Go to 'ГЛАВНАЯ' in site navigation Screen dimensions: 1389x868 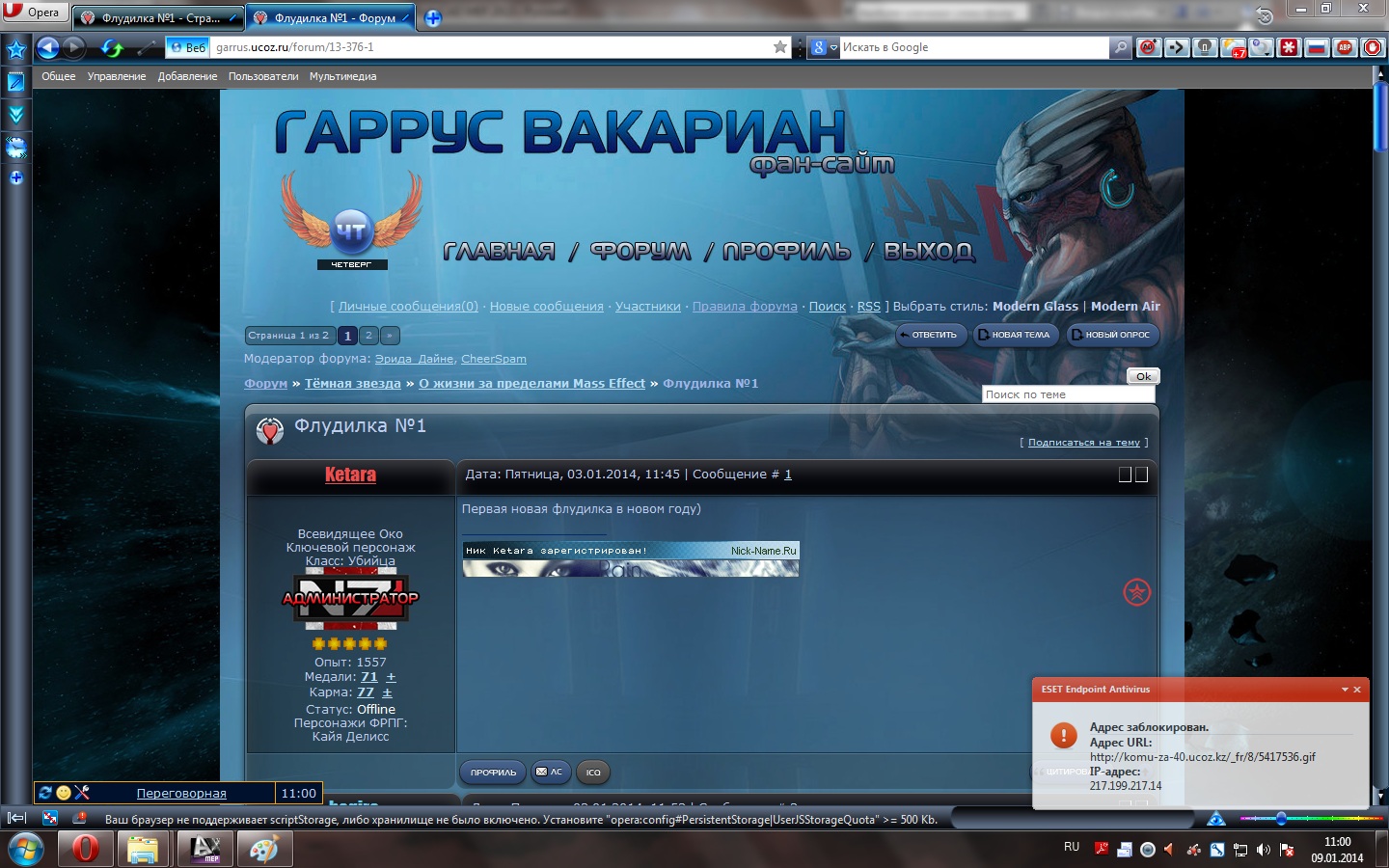[x=500, y=252]
